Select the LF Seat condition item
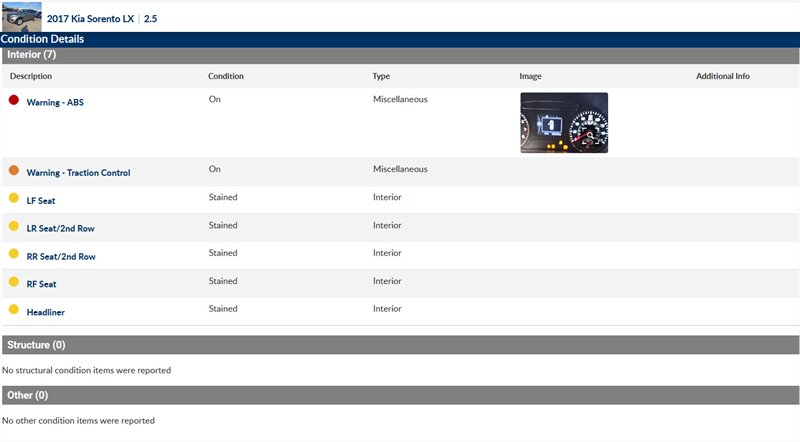Image resolution: width=800 pixels, height=442 pixels. tap(41, 201)
